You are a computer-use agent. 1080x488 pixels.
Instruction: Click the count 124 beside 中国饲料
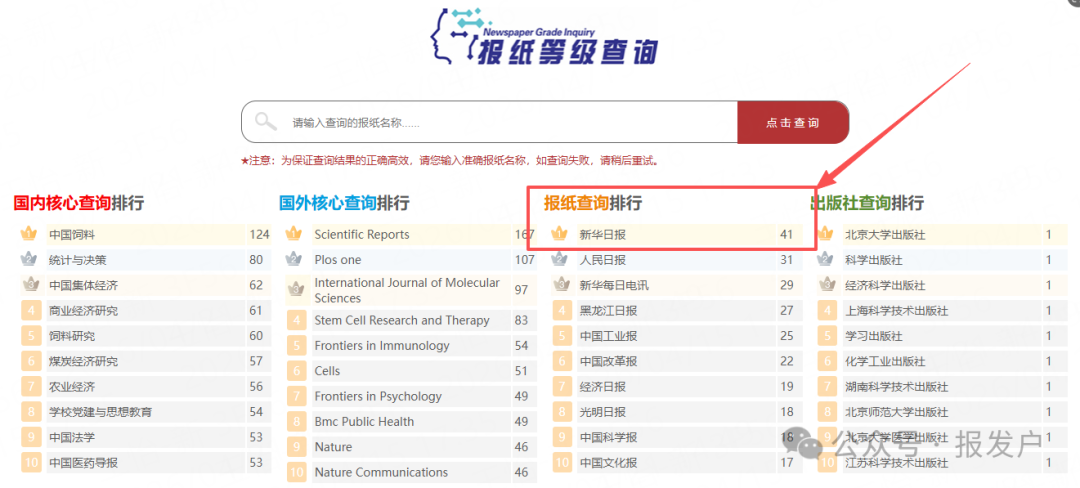(259, 235)
